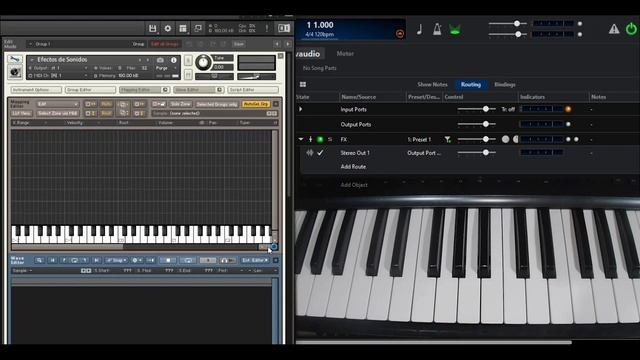
Task: Open the Instrument Options tab in Kontakt
Action: 36,89
